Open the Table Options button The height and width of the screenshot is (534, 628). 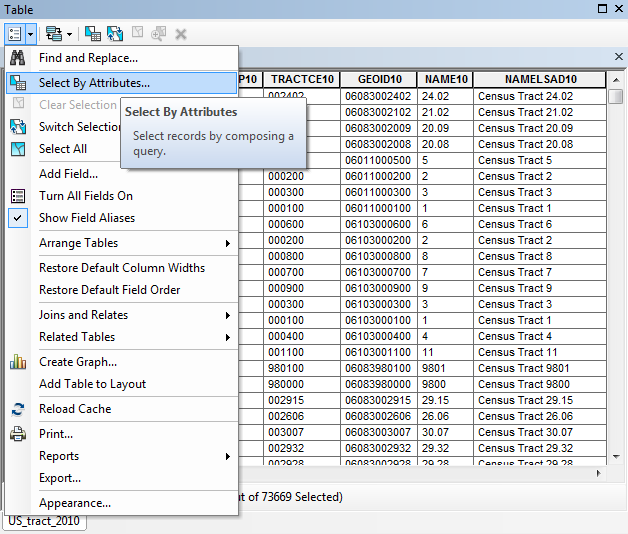[15, 34]
